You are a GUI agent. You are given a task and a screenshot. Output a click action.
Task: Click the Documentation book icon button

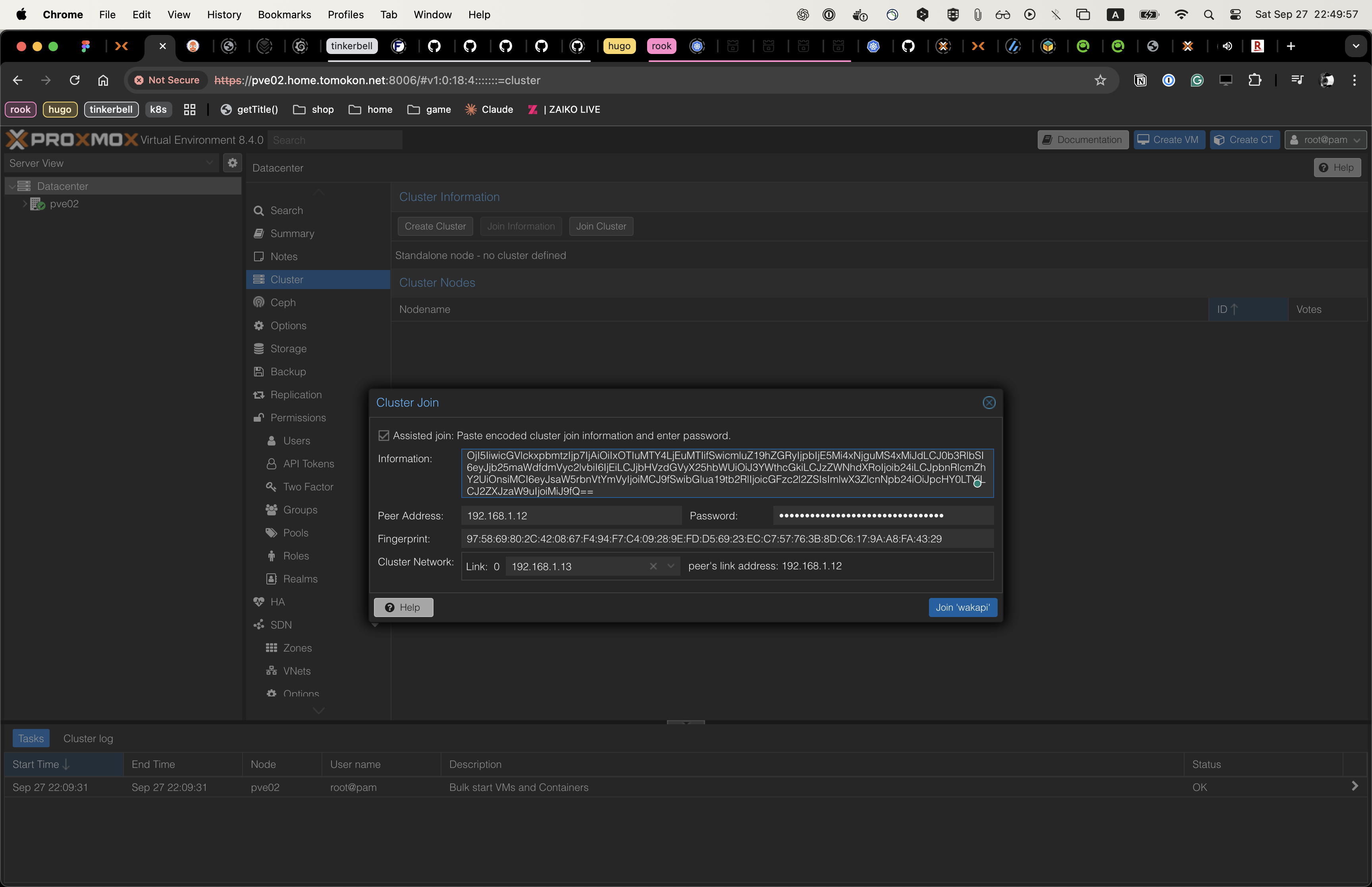tap(1083, 139)
